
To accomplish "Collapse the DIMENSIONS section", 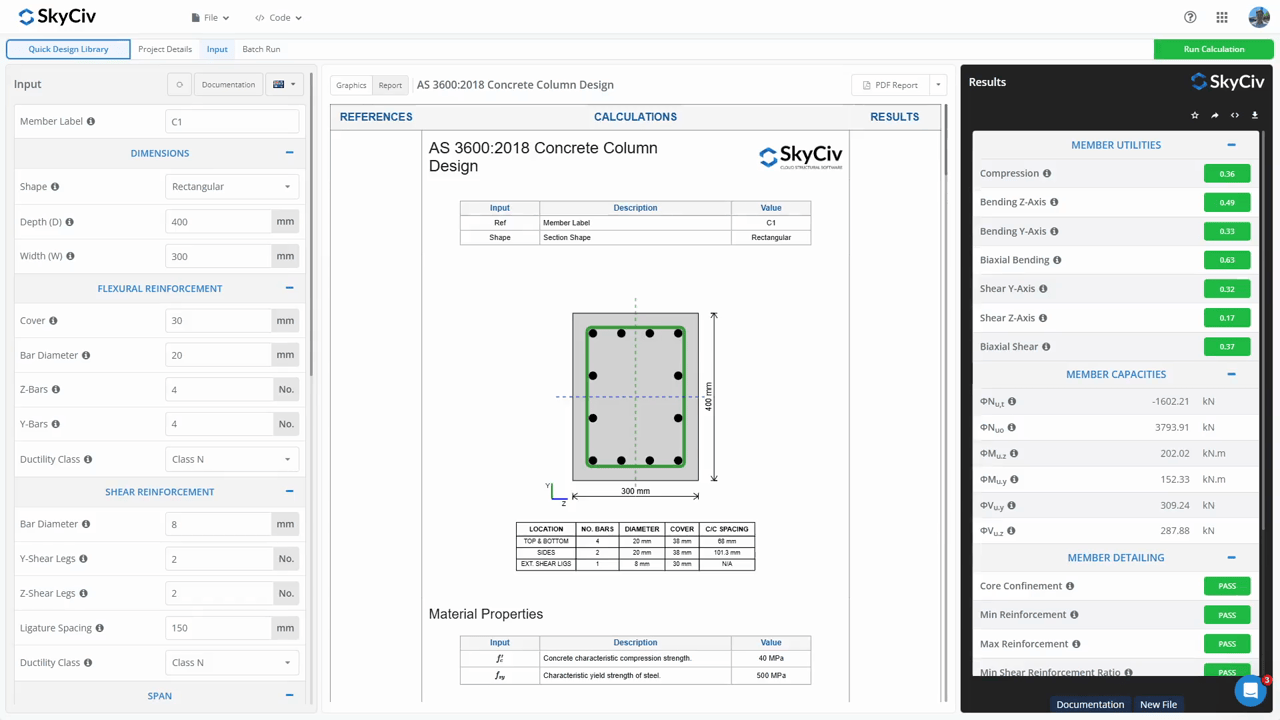I will point(290,153).
